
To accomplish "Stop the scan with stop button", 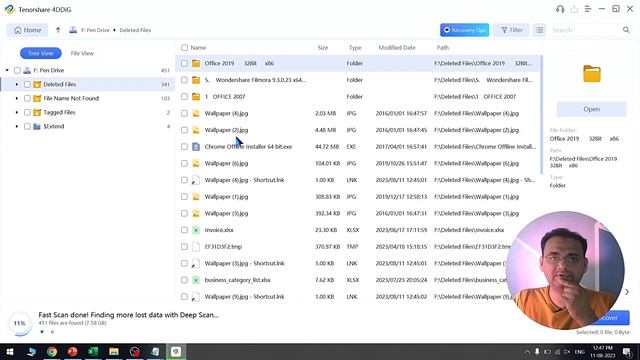I will tap(42, 332).
